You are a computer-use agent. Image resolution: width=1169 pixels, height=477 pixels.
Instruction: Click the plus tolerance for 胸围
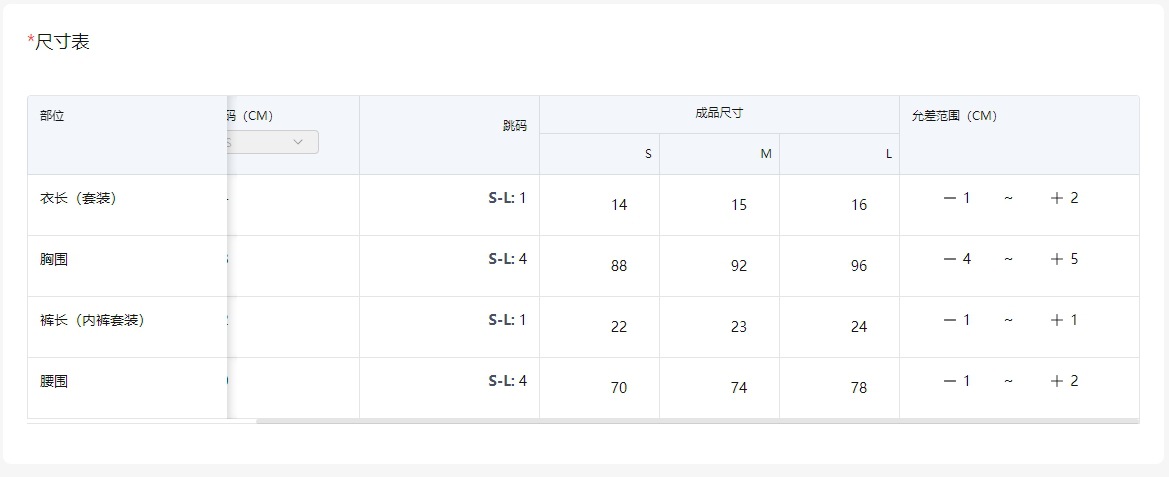(1065, 259)
